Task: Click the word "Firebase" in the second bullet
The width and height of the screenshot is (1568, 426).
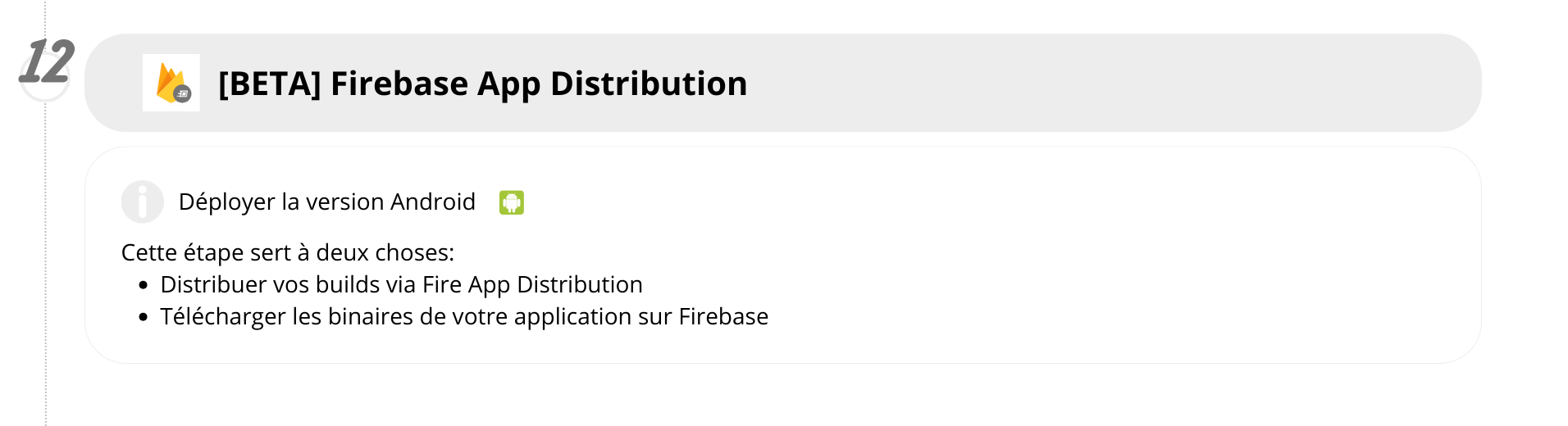Action: point(723,316)
